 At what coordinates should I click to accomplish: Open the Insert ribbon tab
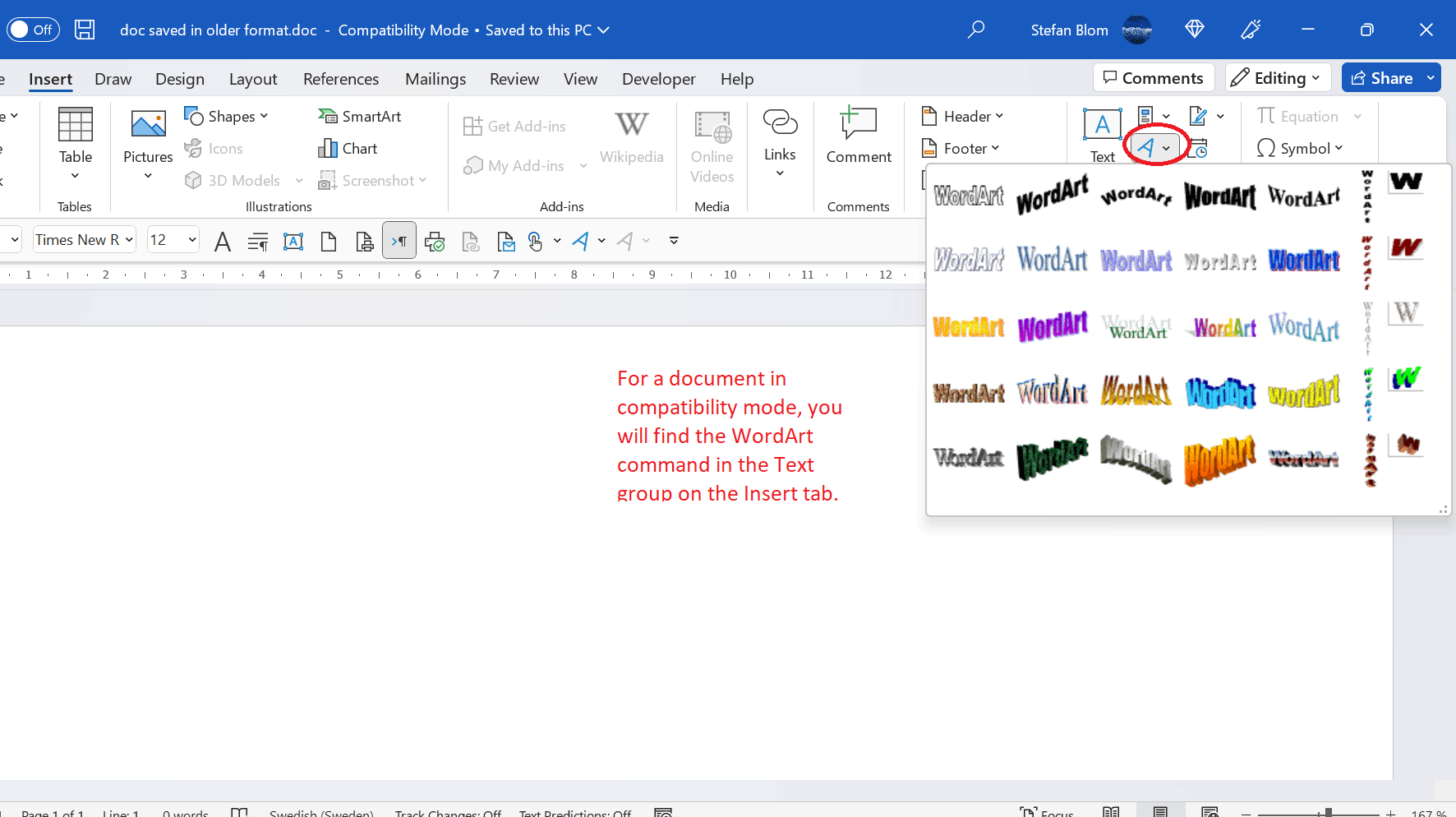[x=50, y=79]
